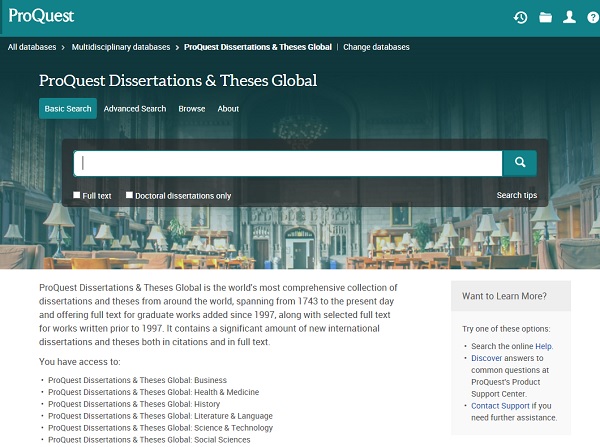Image resolution: width=600 pixels, height=447 pixels.
Task: Go to All databases breadcrumb
Action: (x=32, y=47)
